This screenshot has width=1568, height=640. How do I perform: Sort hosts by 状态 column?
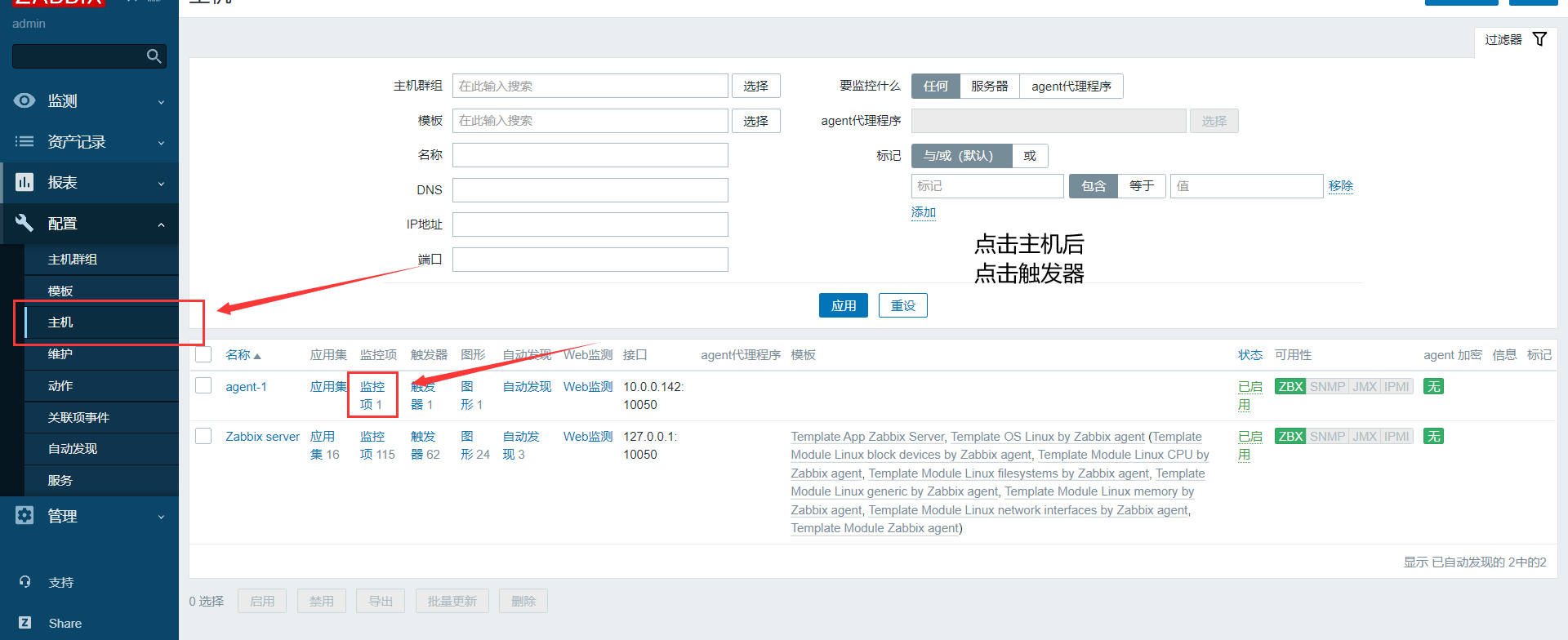[1249, 355]
